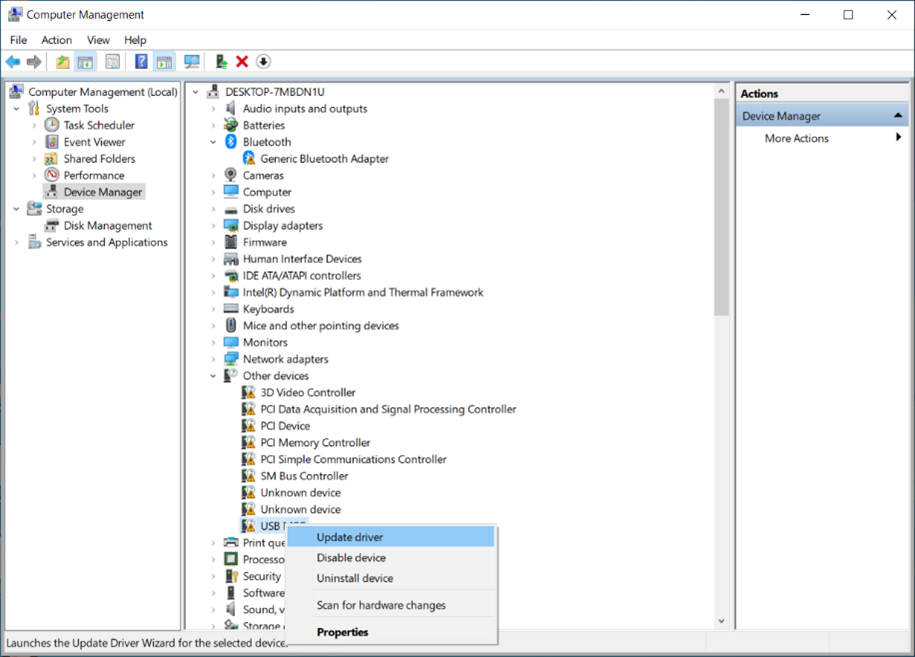The width and height of the screenshot is (915, 657).
Task: Click the Keyboards category icon
Action: [x=231, y=309]
